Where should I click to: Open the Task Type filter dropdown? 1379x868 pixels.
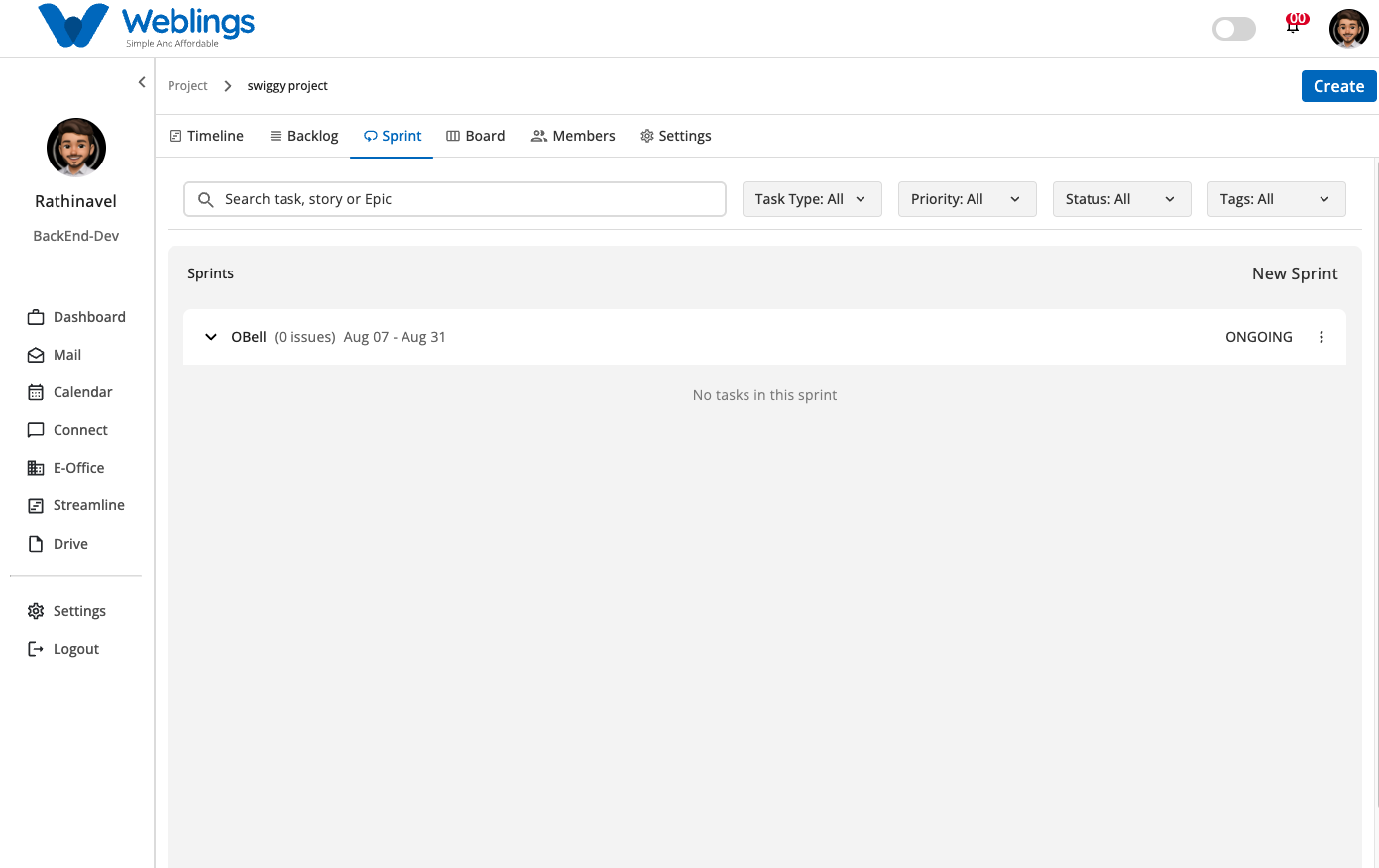click(812, 199)
